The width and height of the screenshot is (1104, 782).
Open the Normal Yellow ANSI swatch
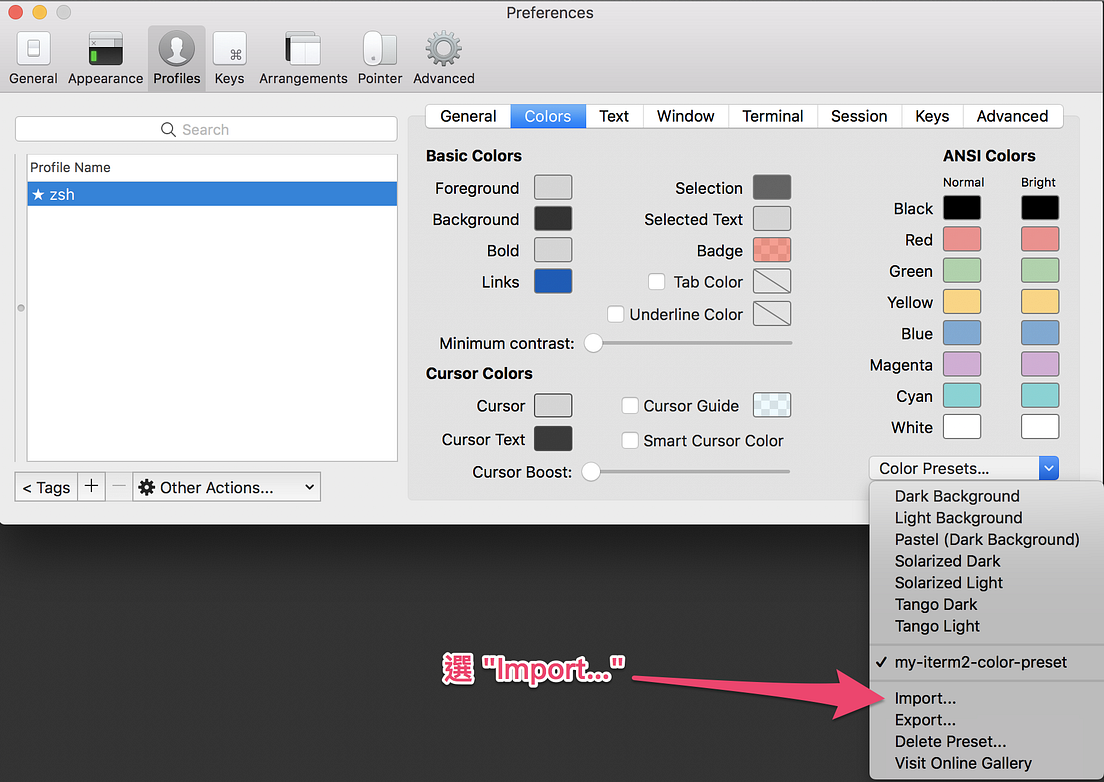pos(962,302)
